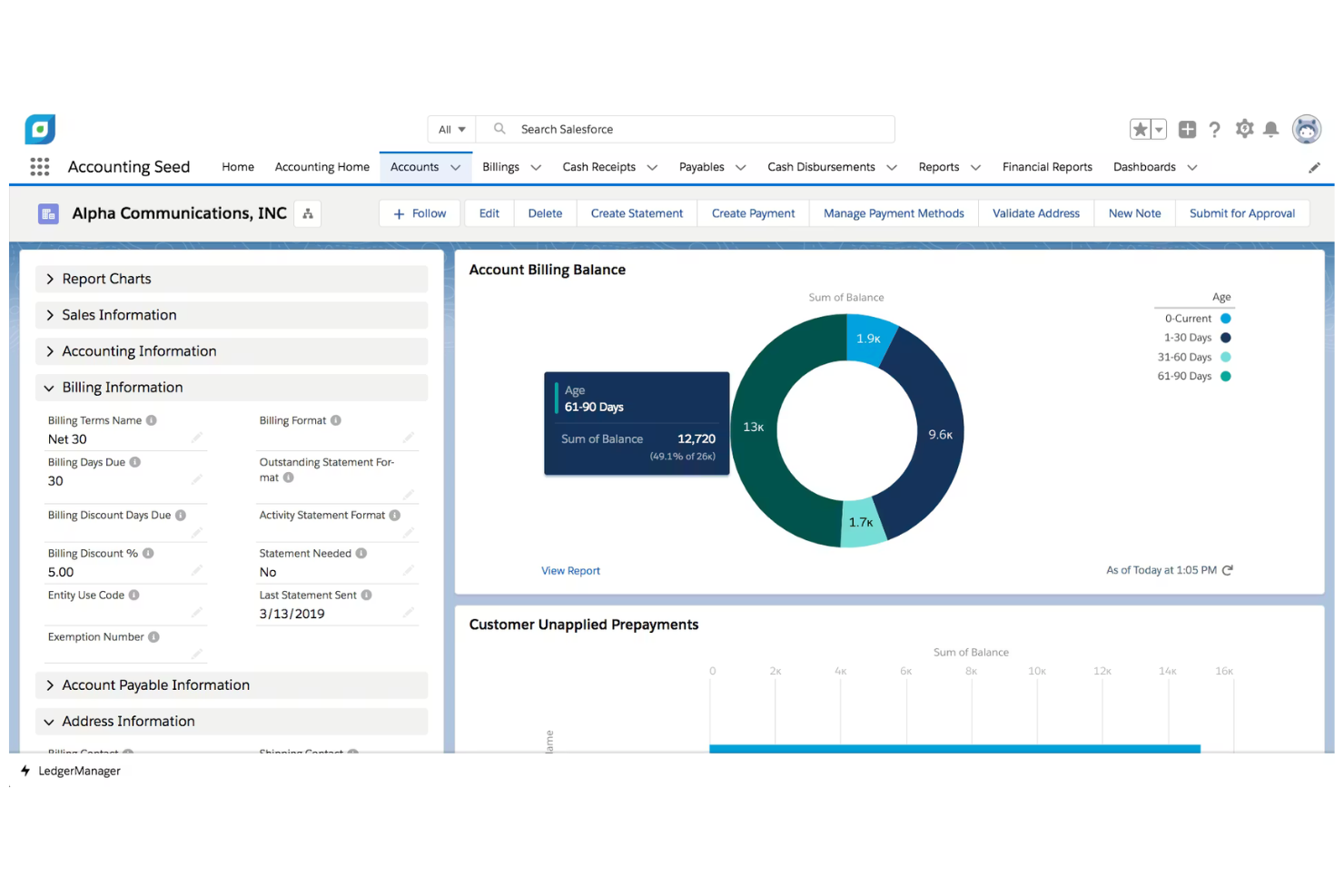Image resolution: width=1344 pixels, height=896 pixels.
Task: Open Setup via the gear icon
Action: pyautogui.click(x=1244, y=129)
